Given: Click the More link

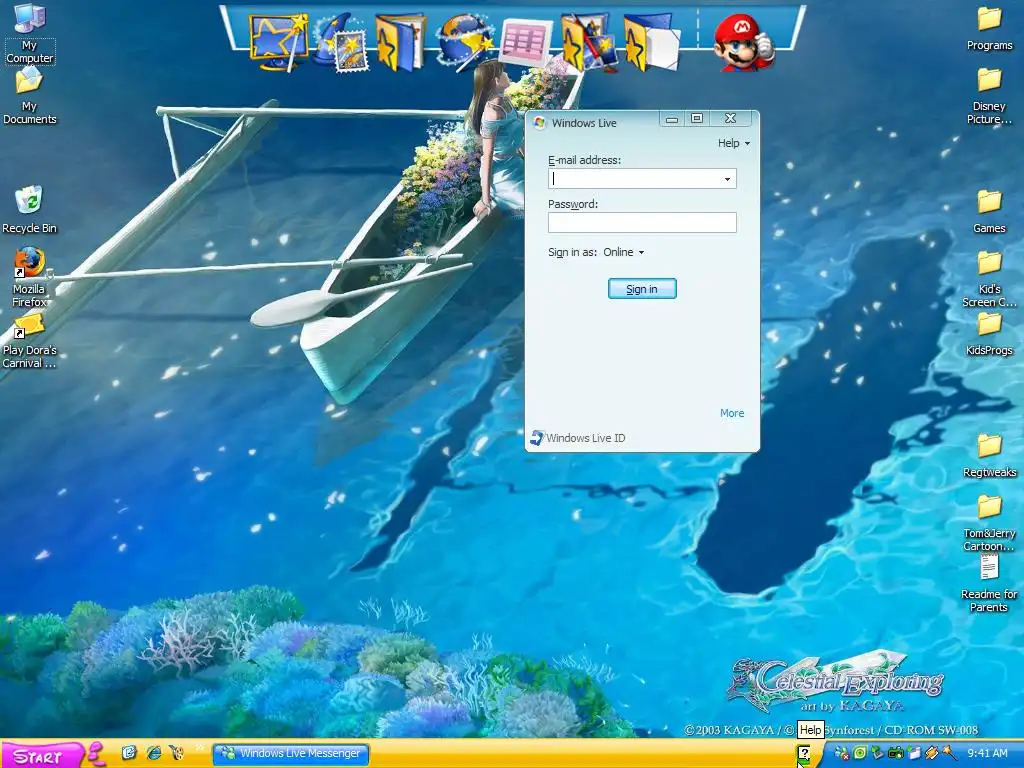Looking at the screenshot, I should pos(732,413).
